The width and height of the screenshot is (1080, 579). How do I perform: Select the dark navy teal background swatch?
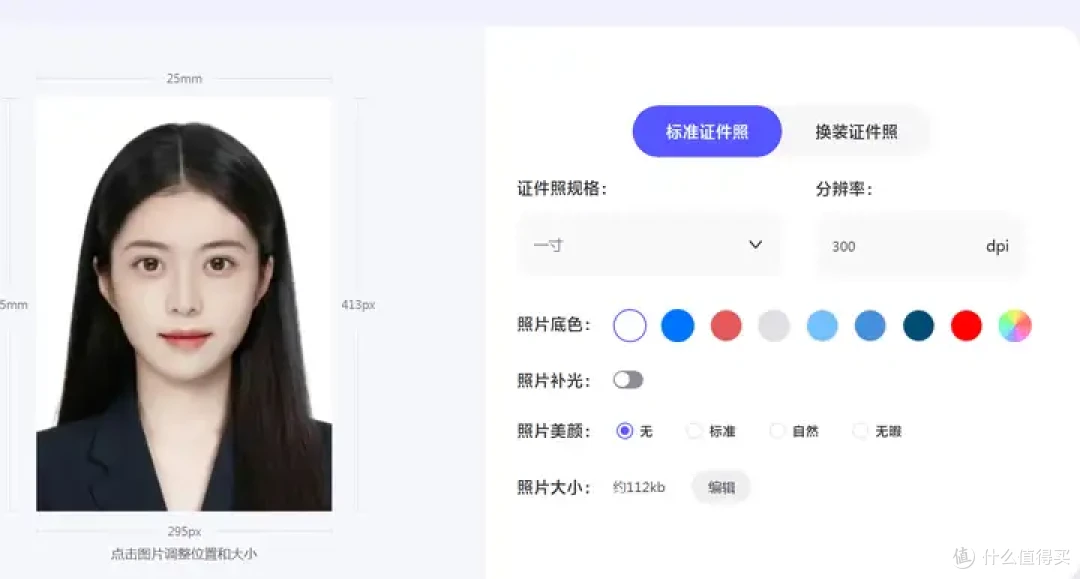tap(918, 326)
